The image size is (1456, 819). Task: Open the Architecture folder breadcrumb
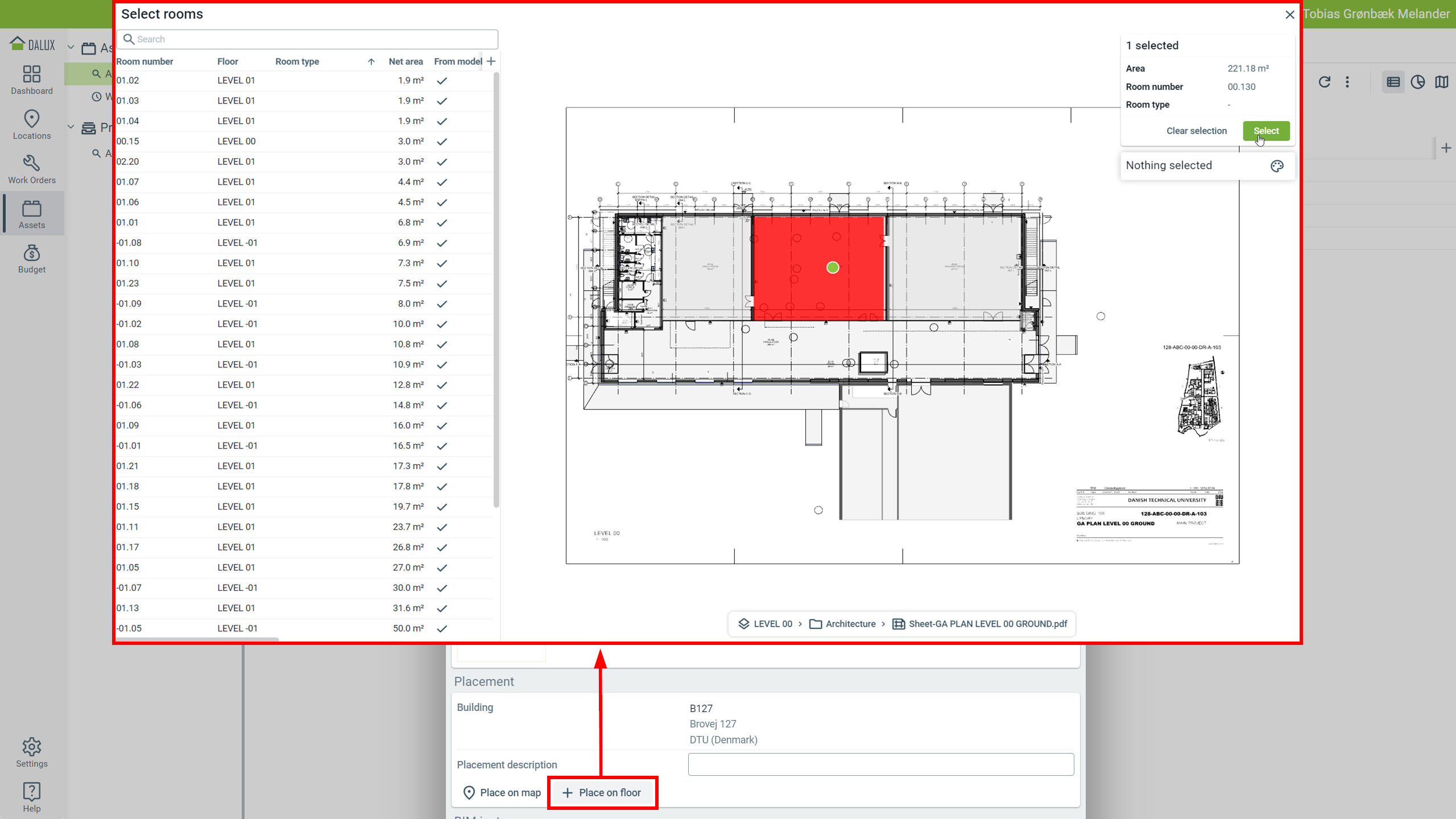click(843, 624)
